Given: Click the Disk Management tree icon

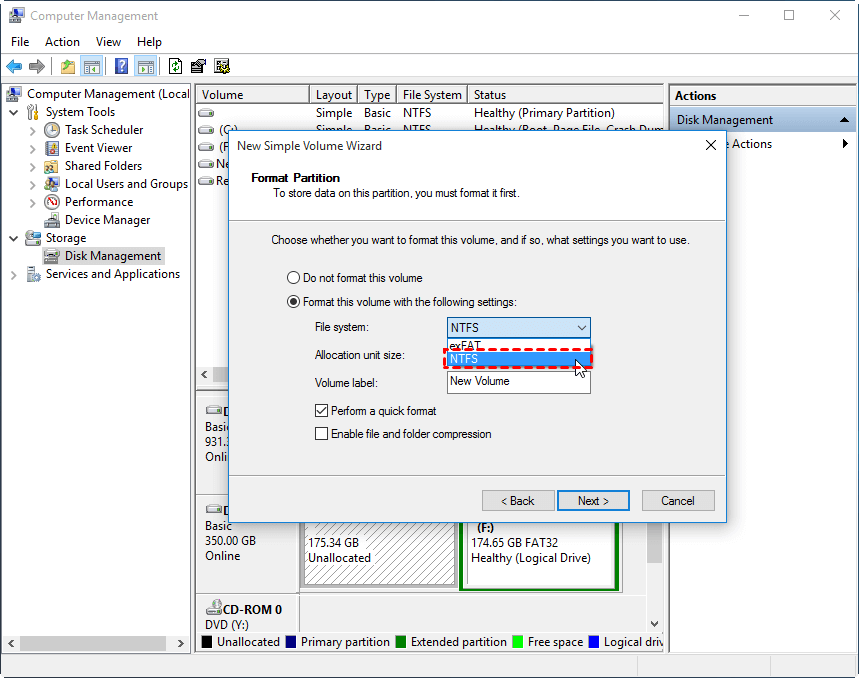Looking at the screenshot, I should (52, 256).
